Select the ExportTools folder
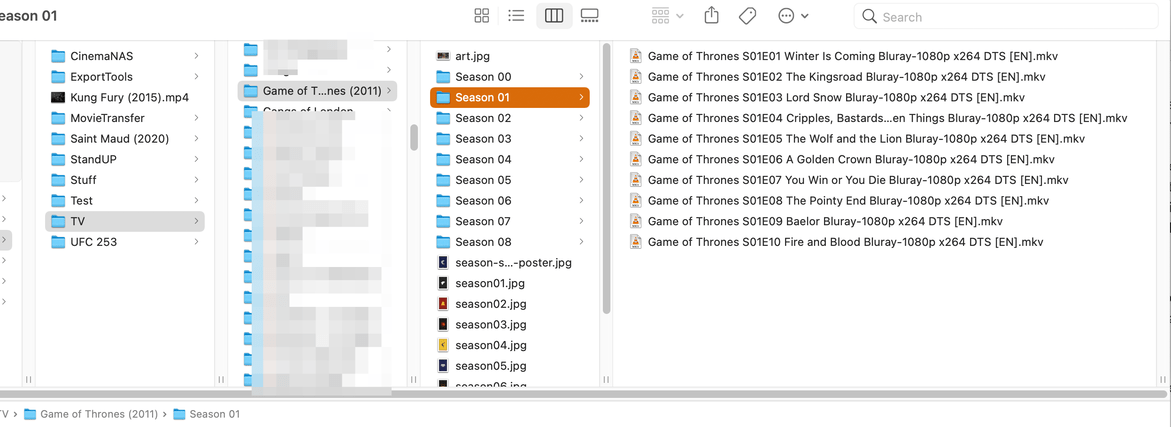 (125, 76)
